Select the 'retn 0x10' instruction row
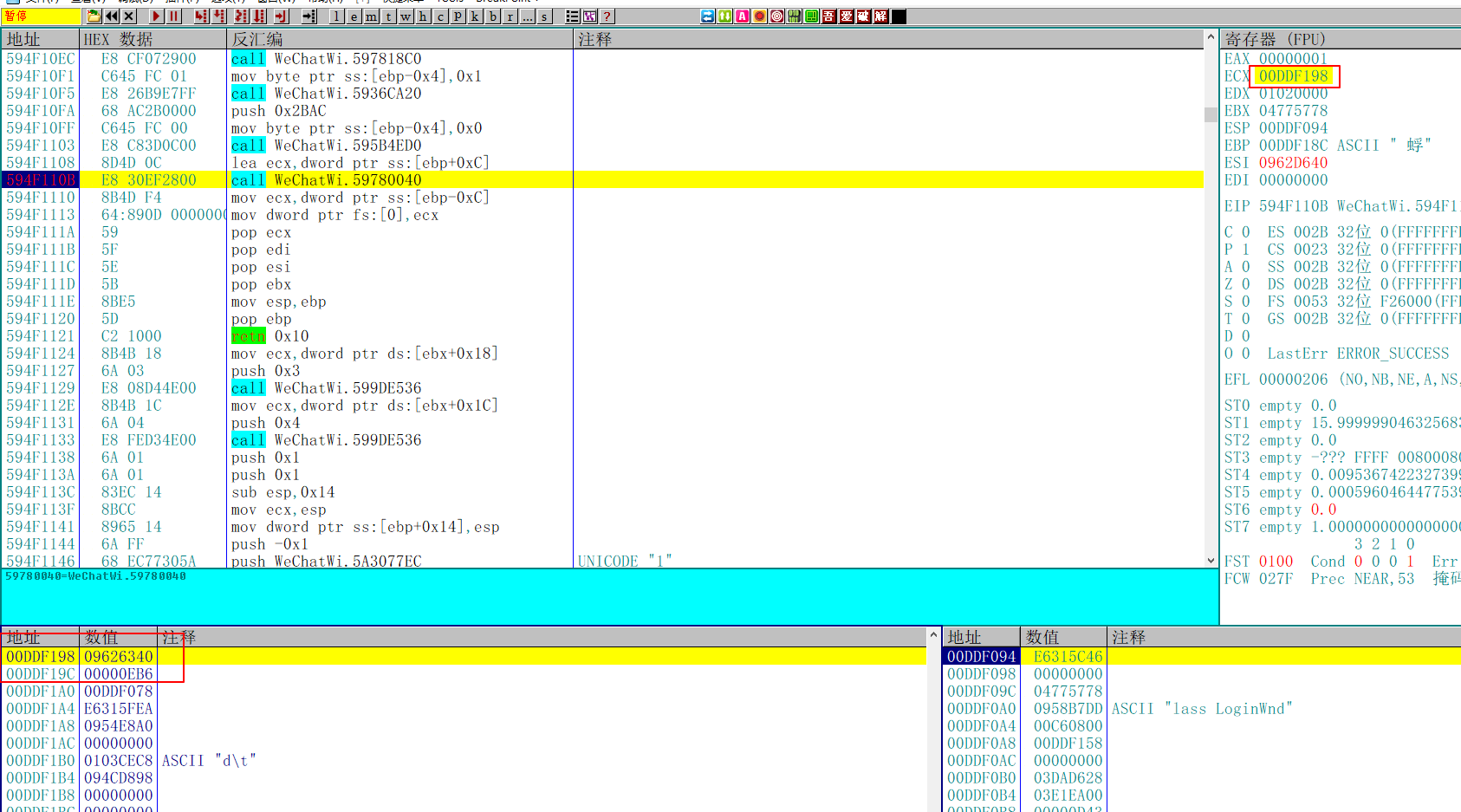Screen dimensions: 1461x812 pyautogui.click(x=602, y=335)
